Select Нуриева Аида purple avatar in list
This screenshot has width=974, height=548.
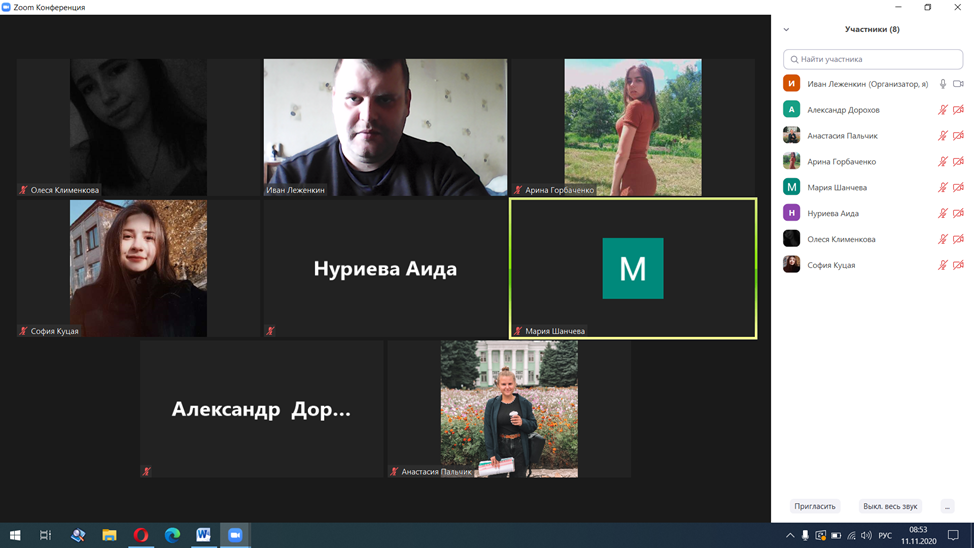tap(791, 213)
